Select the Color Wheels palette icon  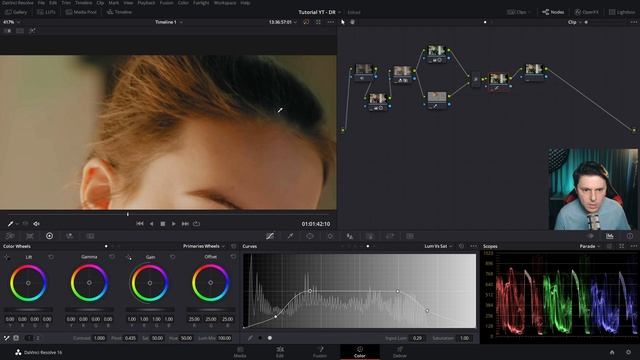click(49, 236)
